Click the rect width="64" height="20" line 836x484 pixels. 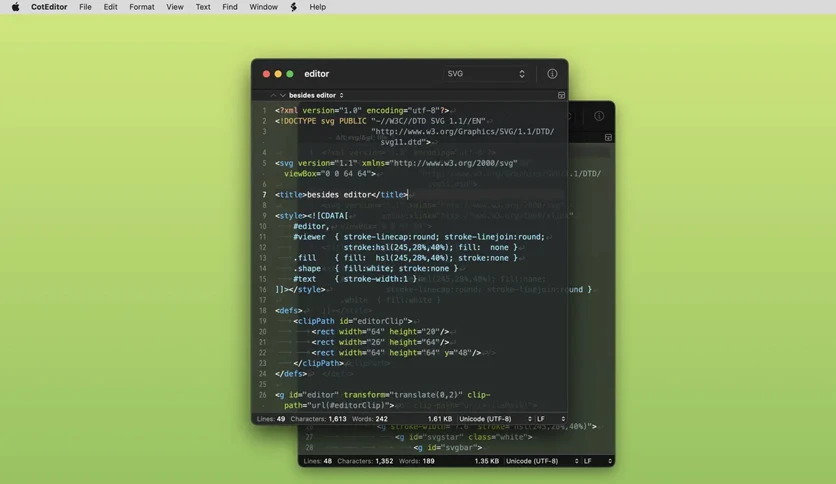[x=380, y=332]
